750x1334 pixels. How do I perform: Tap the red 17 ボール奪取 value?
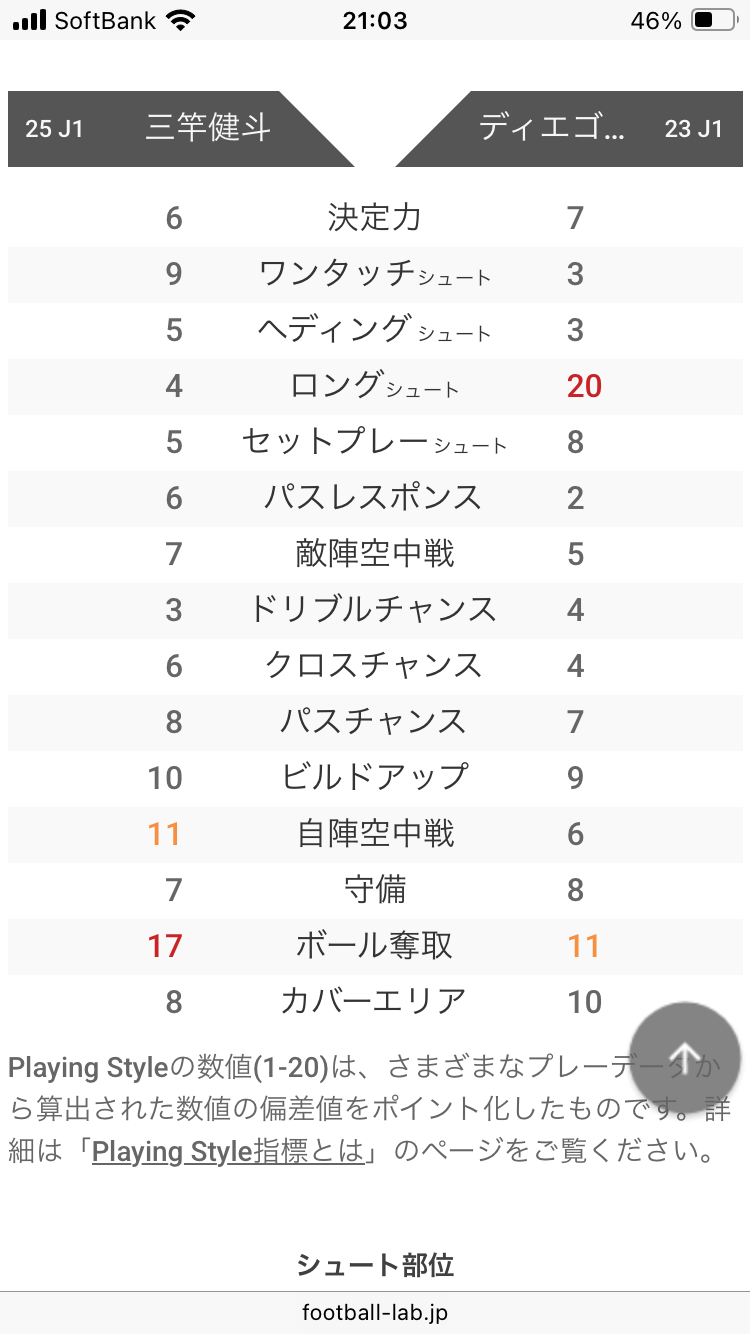coord(165,946)
